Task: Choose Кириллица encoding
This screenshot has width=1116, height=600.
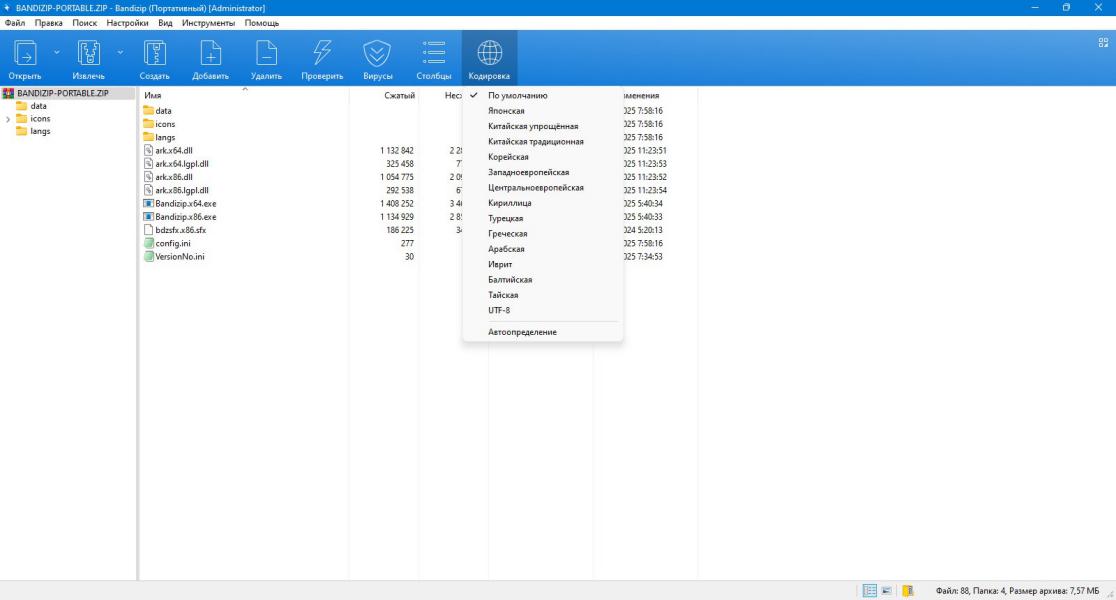Action: click(x=542, y=203)
